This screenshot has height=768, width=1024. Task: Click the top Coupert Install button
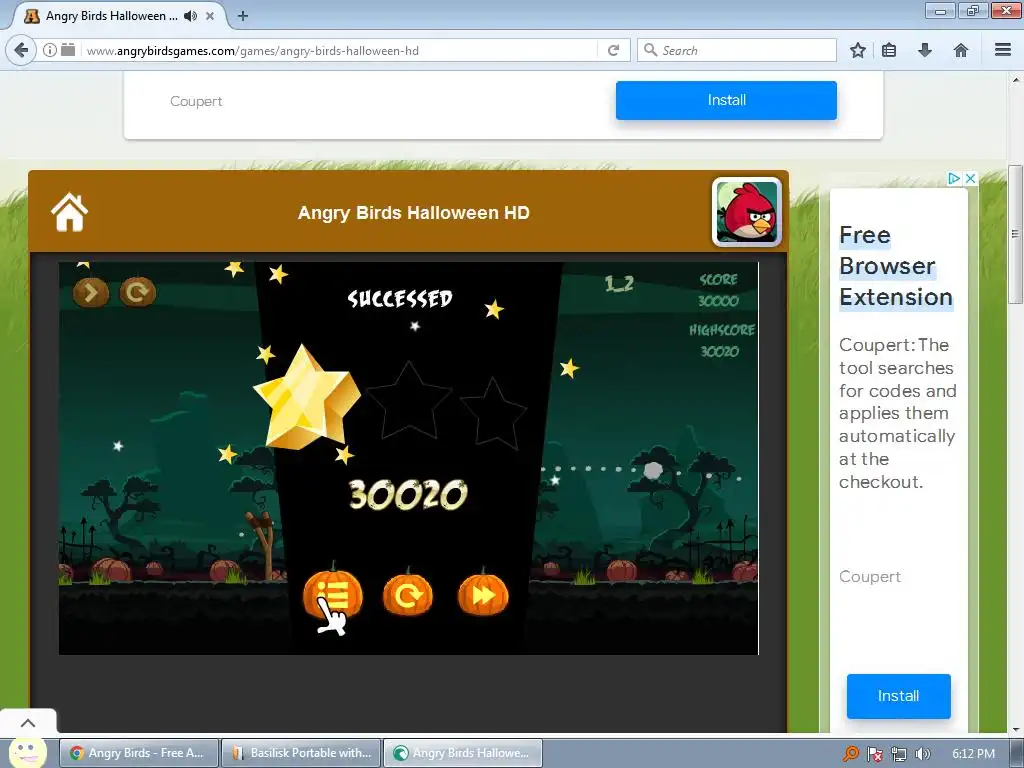(726, 100)
